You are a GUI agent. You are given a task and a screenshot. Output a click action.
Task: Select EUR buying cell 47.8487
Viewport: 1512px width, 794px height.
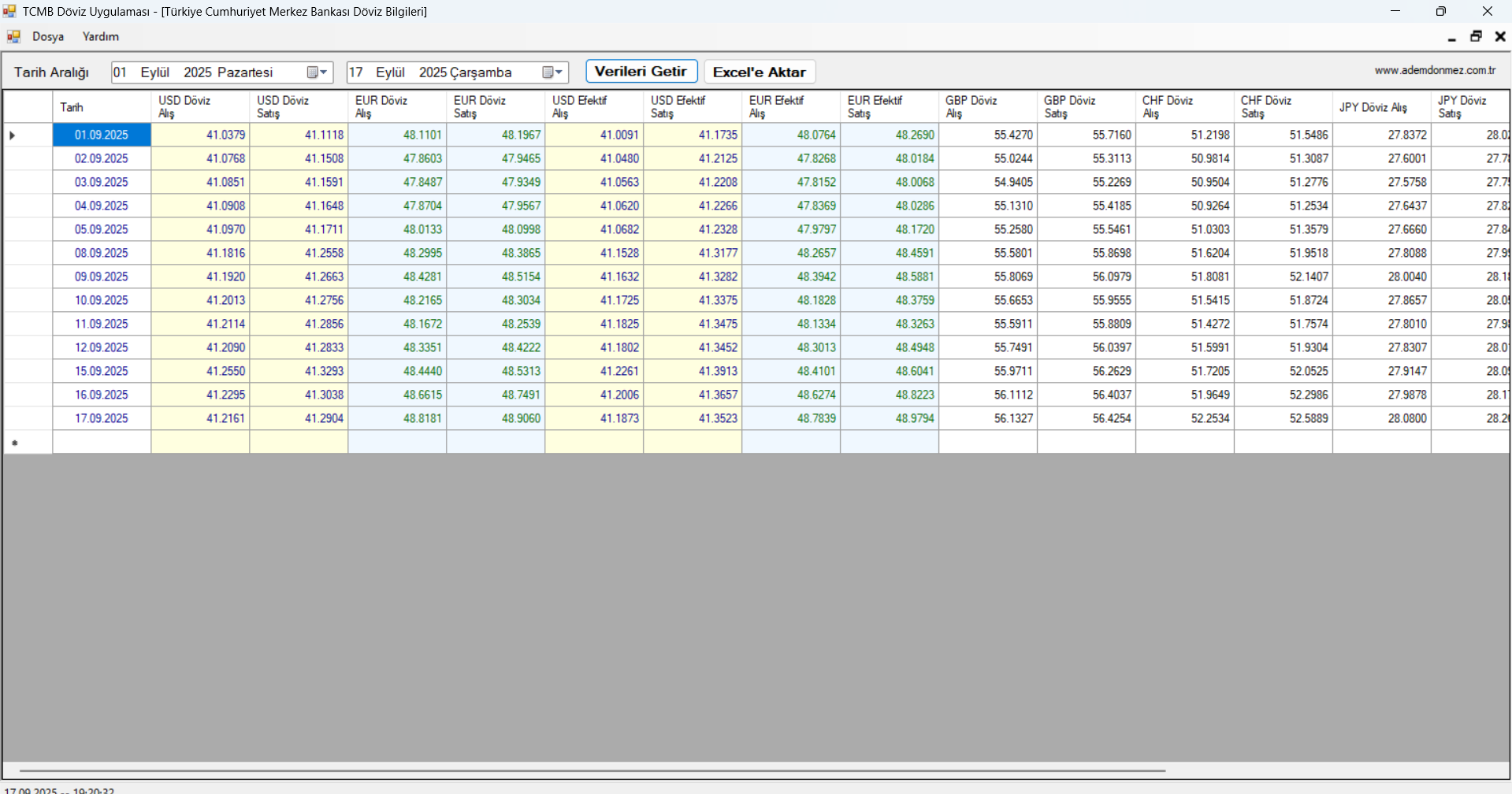tap(397, 182)
